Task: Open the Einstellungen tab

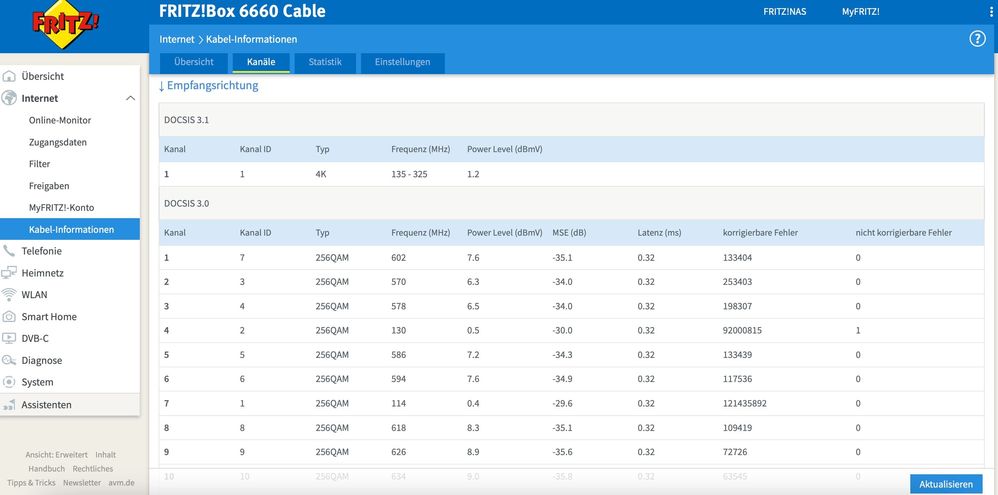Action: click(x=402, y=62)
